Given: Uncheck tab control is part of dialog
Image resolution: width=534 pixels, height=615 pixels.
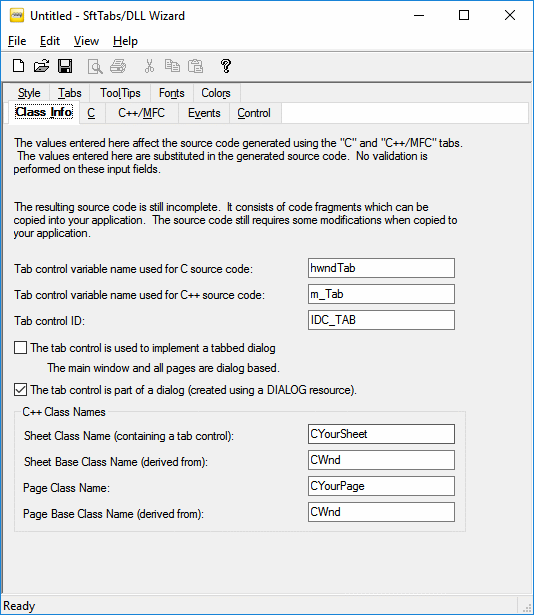Looking at the screenshot, I should click(20, 389).
